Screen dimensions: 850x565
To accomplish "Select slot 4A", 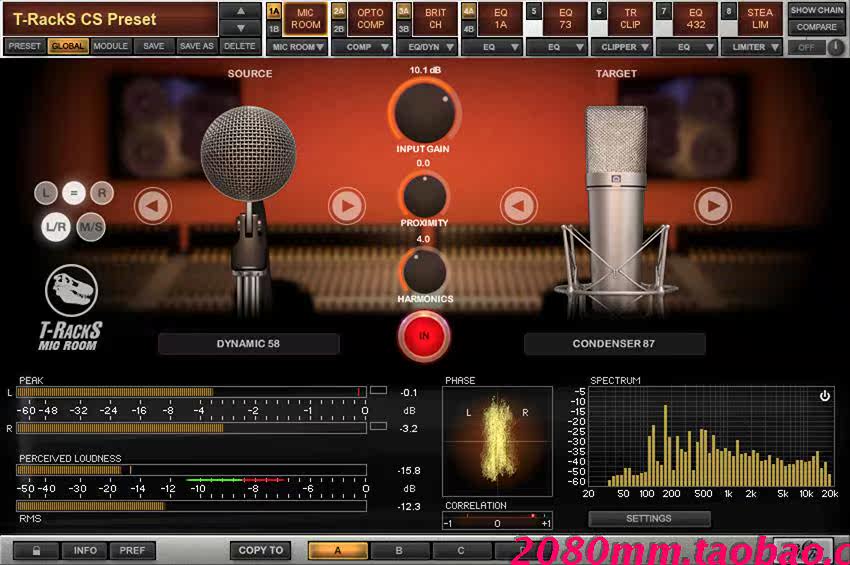I will (x=469, y=11).
